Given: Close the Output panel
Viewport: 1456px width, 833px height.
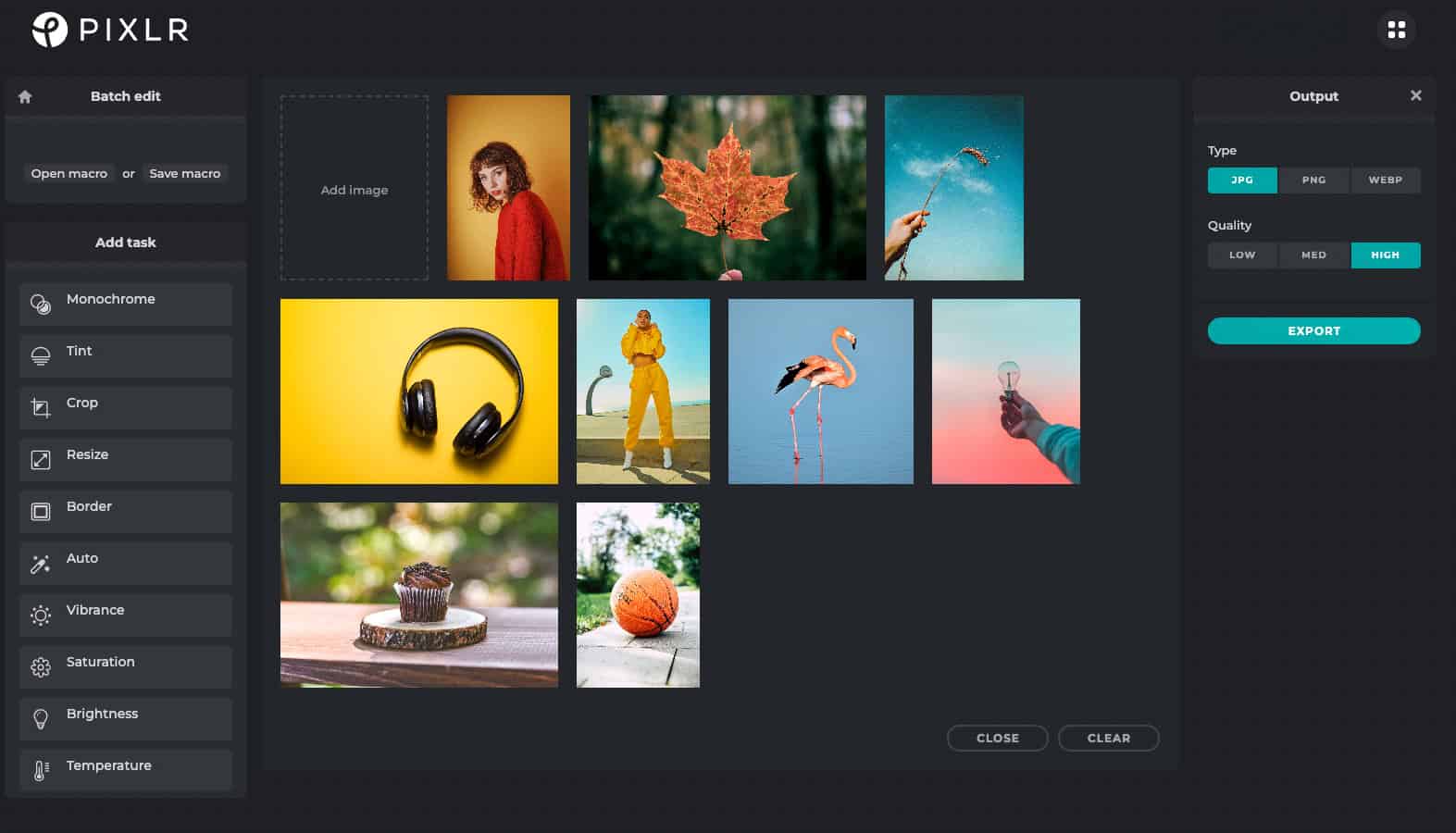Looking at the screenshot, I should [1415, 95].
